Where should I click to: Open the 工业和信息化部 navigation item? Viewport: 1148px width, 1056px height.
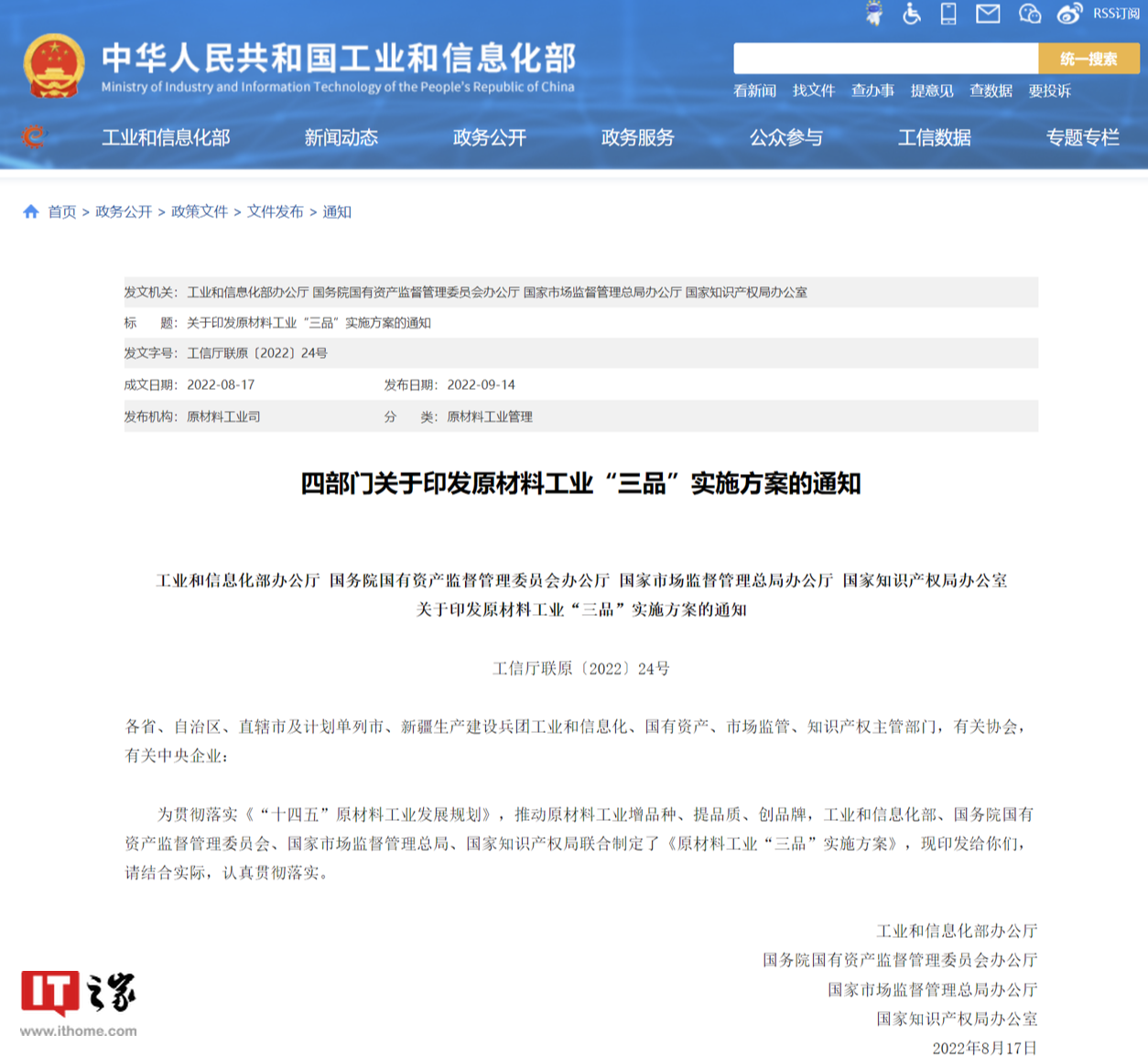pos(166,137)
